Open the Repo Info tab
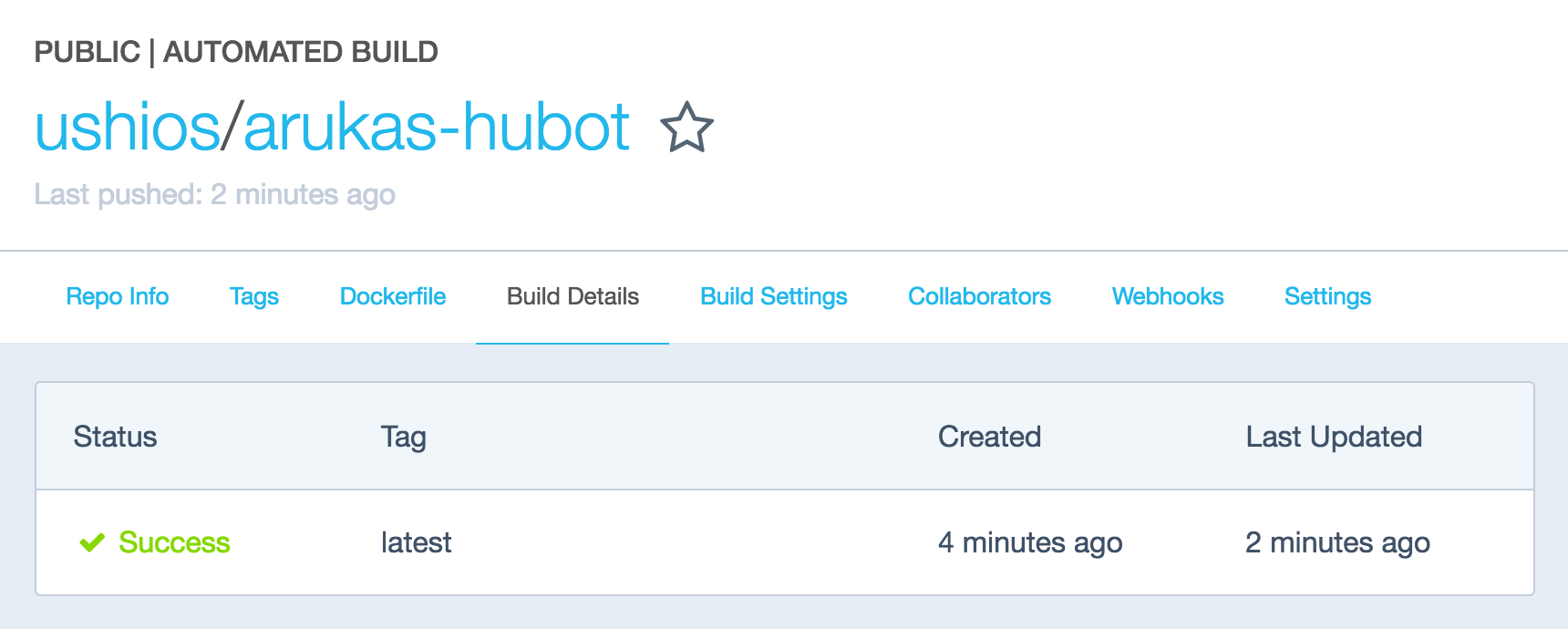Viewport: 1568px width, 629px height. click(x=118, y=296)
